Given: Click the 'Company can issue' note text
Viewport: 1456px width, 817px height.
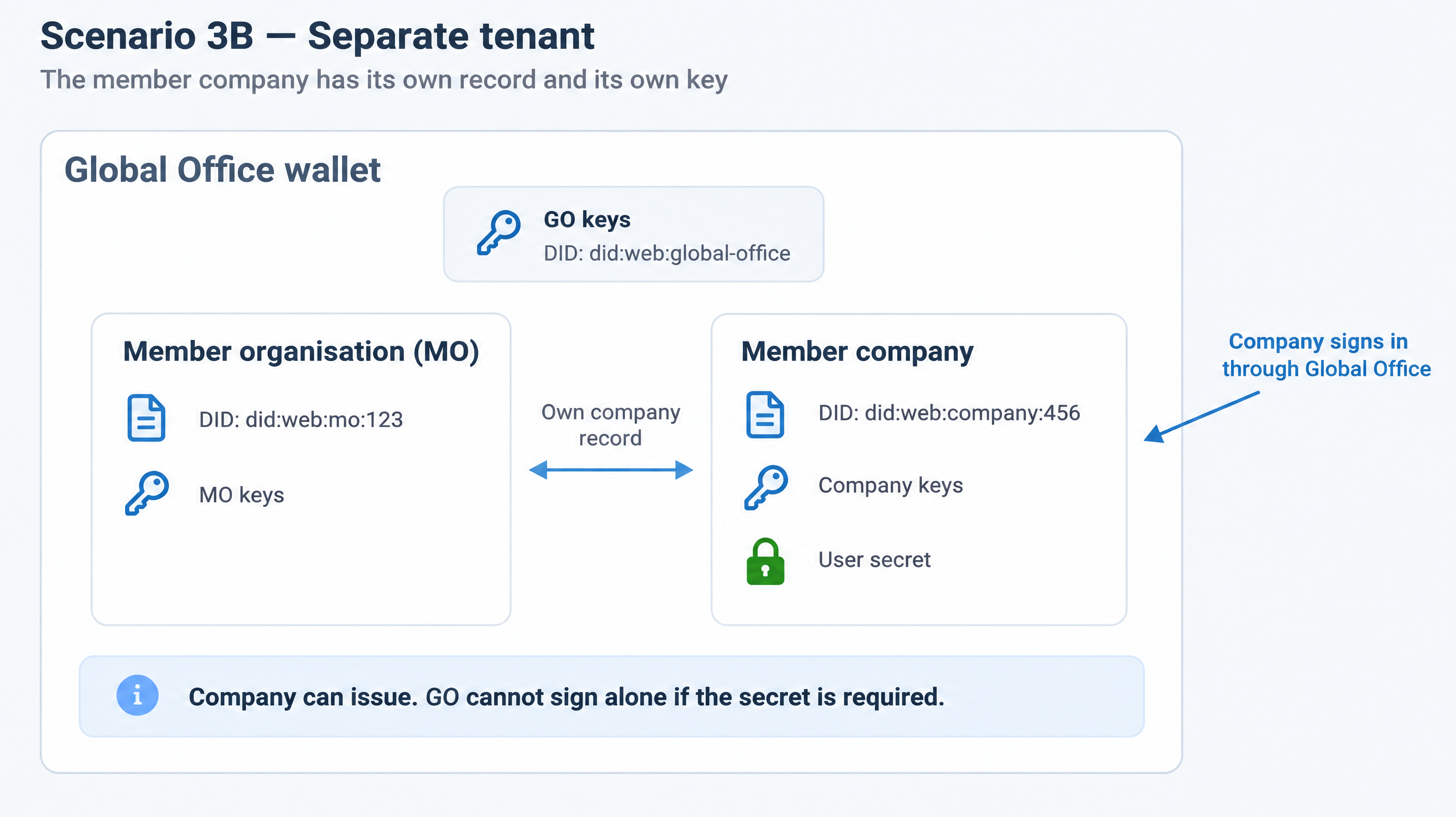Looking at the screenshot, I should (566, 697).
